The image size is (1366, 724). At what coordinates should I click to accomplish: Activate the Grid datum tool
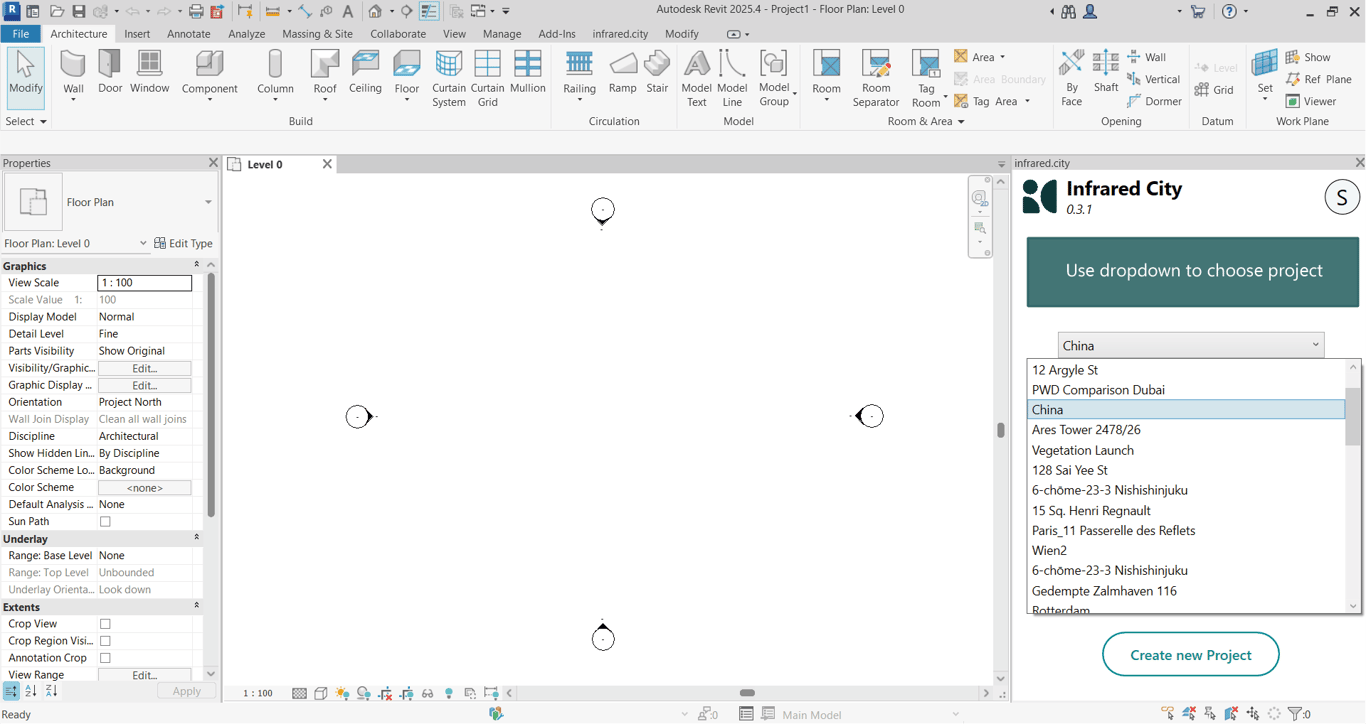(x=1215, y=90)
